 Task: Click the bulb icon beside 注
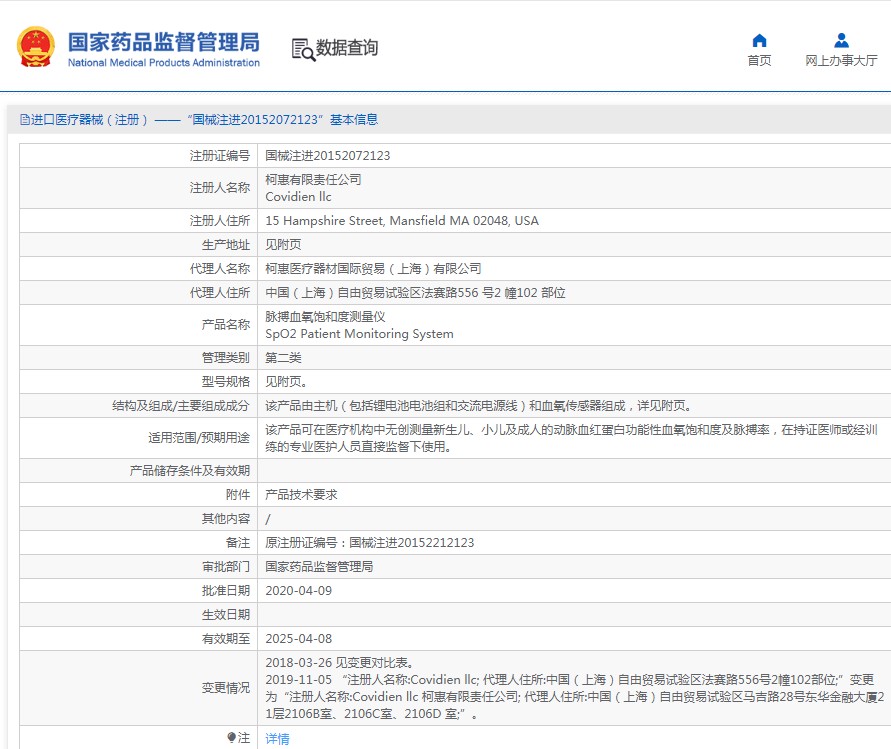231,737
